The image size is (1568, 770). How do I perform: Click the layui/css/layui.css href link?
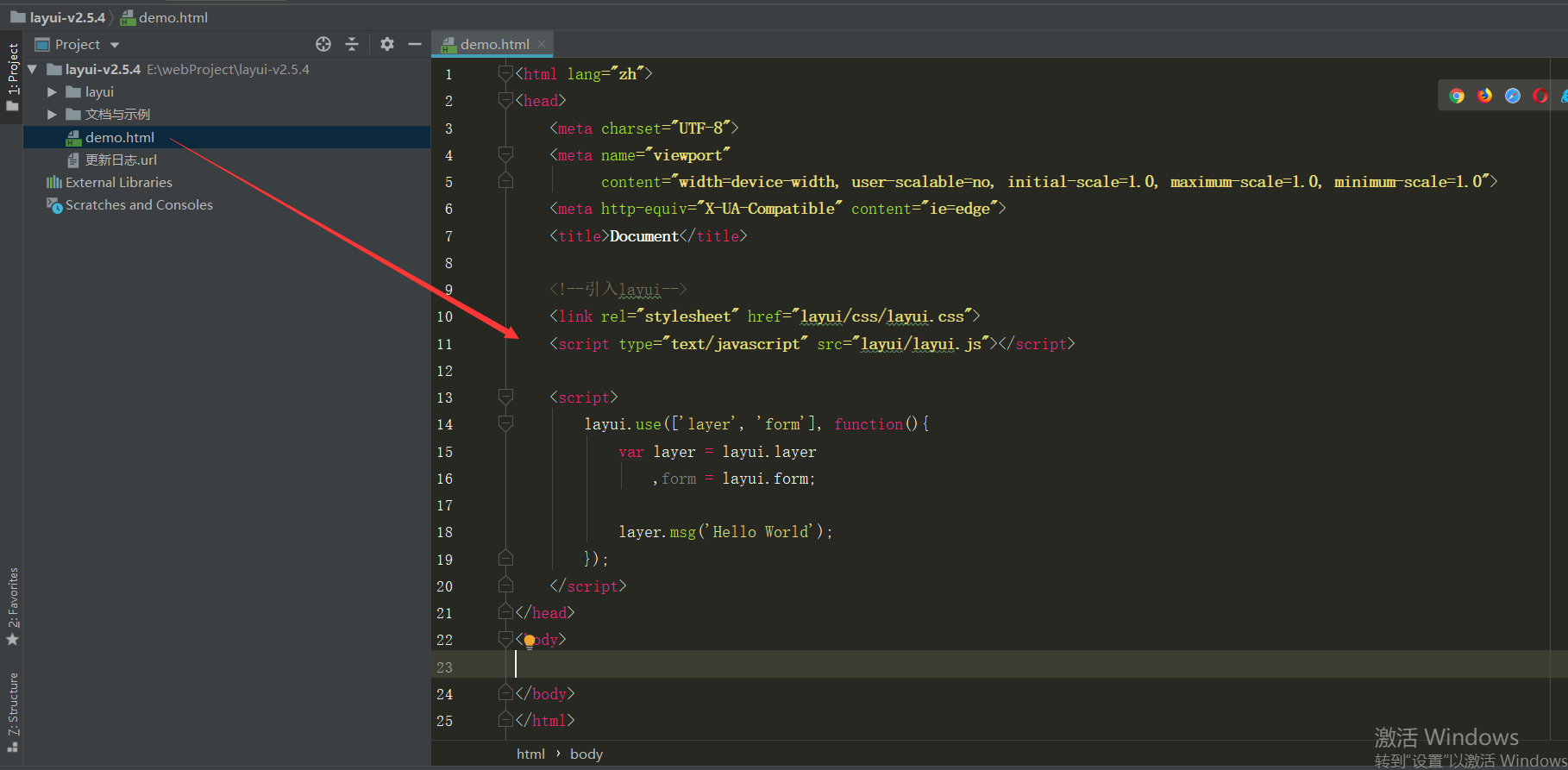[x=881, y=316]
